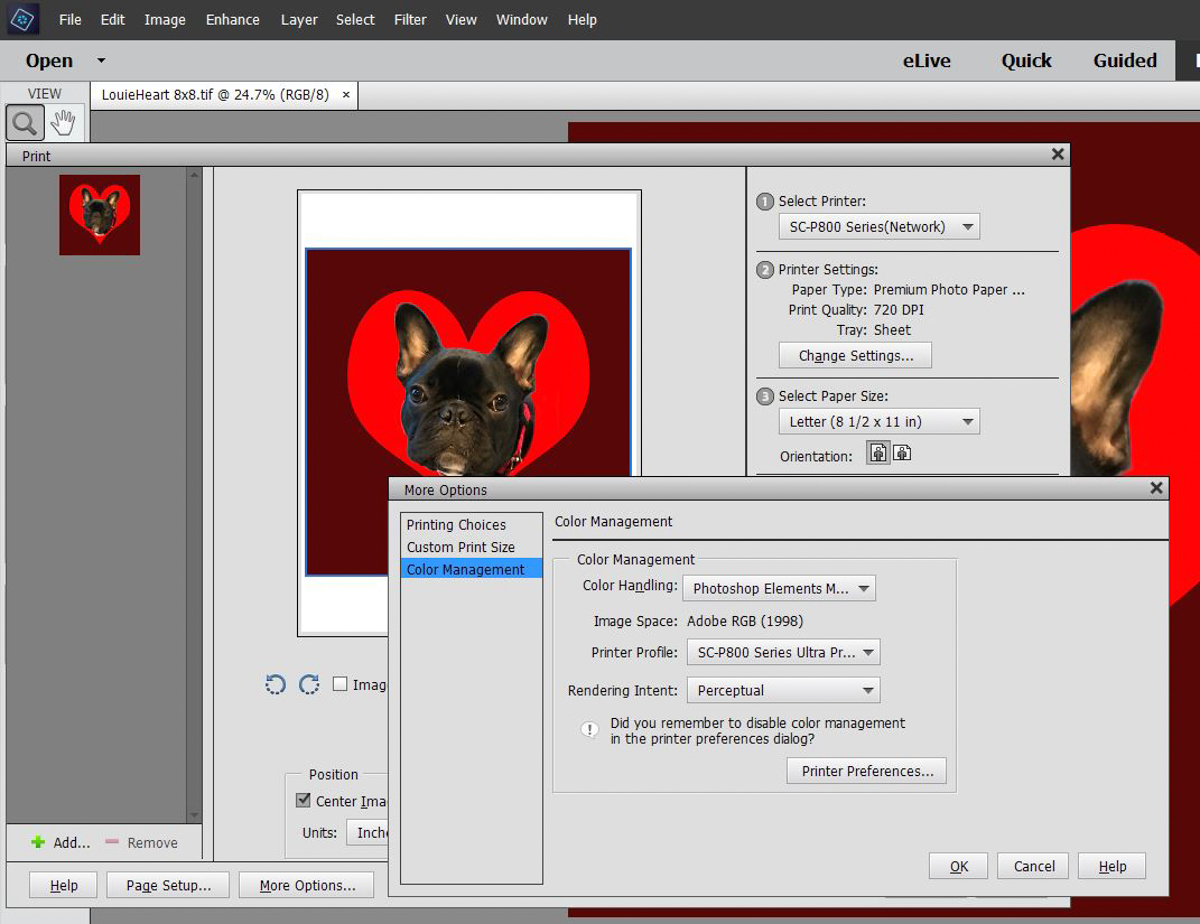Image resolution: width=1200 pixels, height=924 pixels.
Task: Toggle the Center Image checkbox
Action: (x=304, y=800)
